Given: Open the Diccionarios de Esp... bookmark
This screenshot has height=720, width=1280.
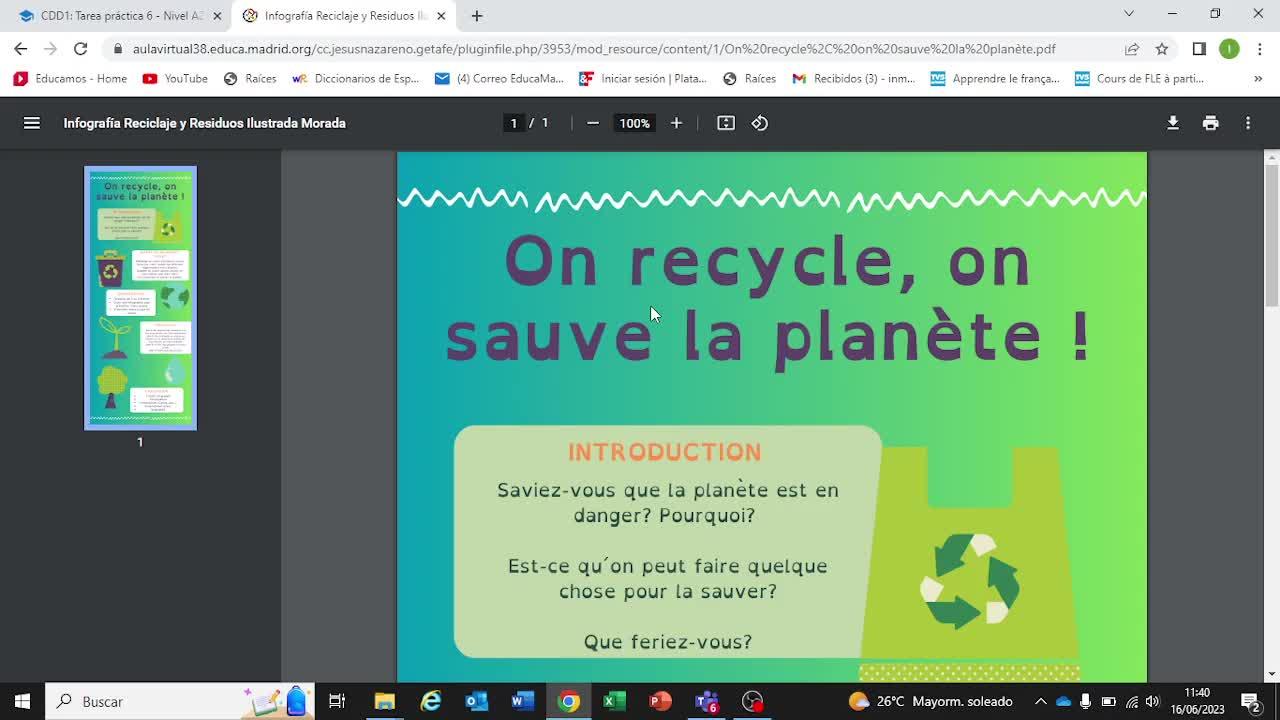Looking at the screenshot, I should 355,78.
